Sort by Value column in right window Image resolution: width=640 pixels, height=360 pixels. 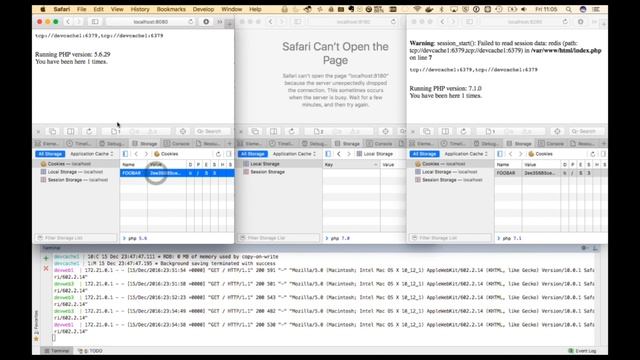(x=541, y=164)
